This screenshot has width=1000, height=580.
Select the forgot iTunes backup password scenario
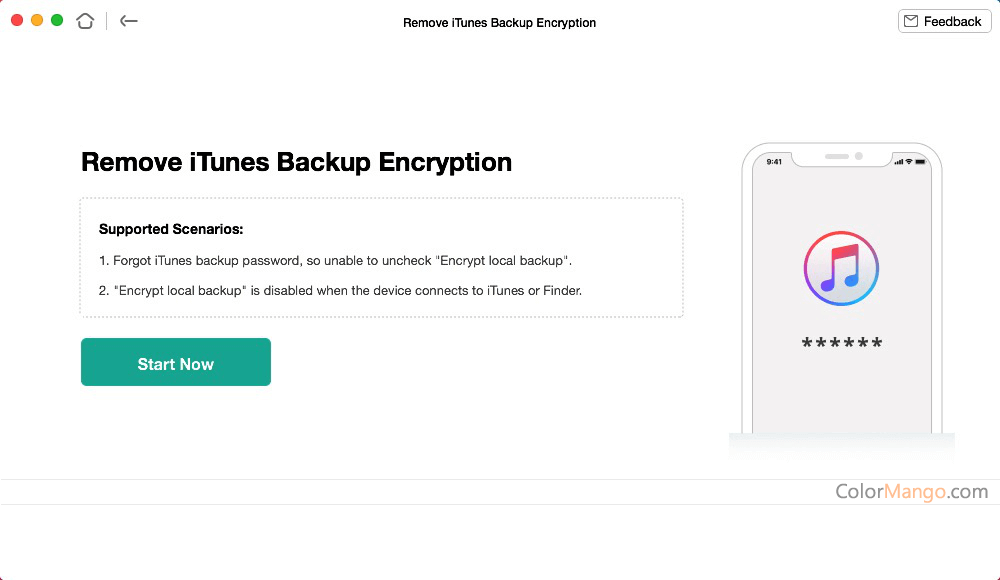tap(335, 260)
